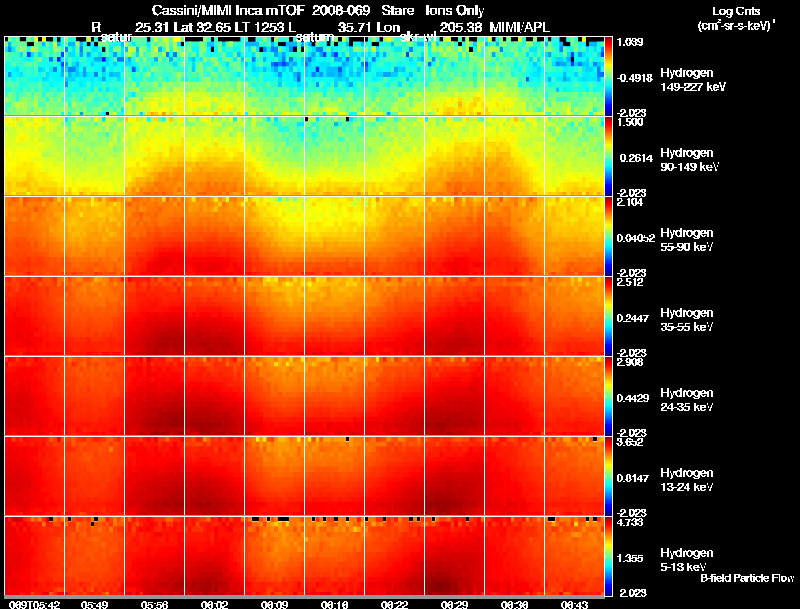Click the '06:22' time axis label

[x=394, y=605]
